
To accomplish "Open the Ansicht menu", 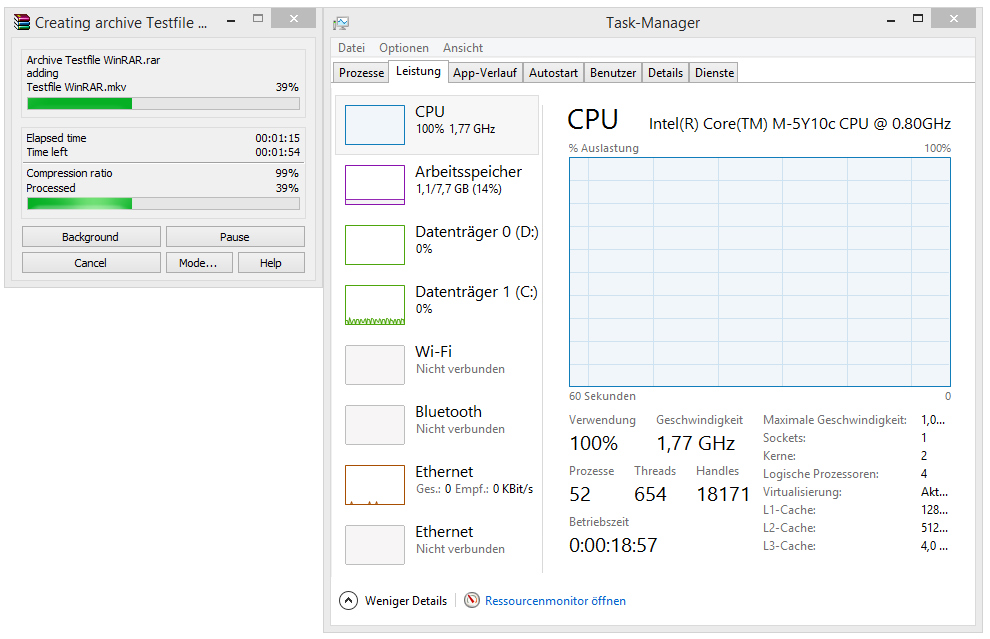I will pyautogui.click(x=463, y=48).
